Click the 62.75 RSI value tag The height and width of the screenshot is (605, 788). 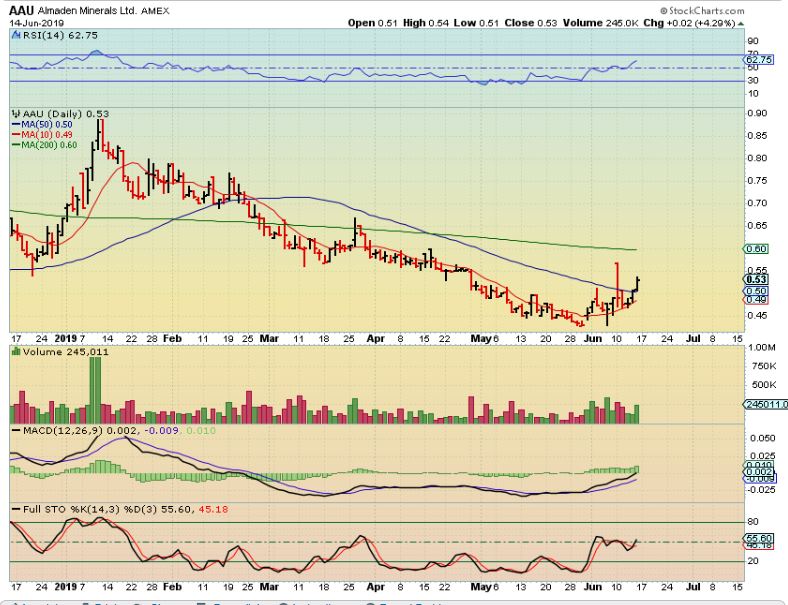tap(758, 59)
